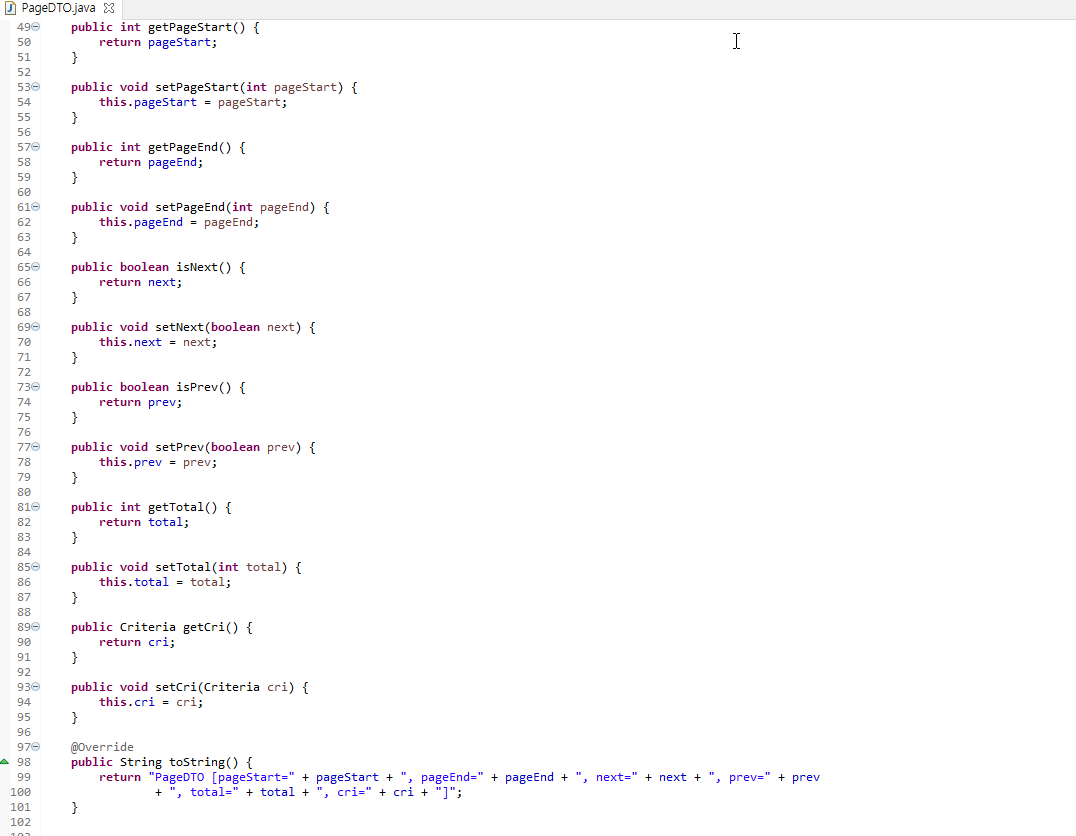Click the Criteria return type of getCri
This screenshot has height=836, width=1076.
148,627
